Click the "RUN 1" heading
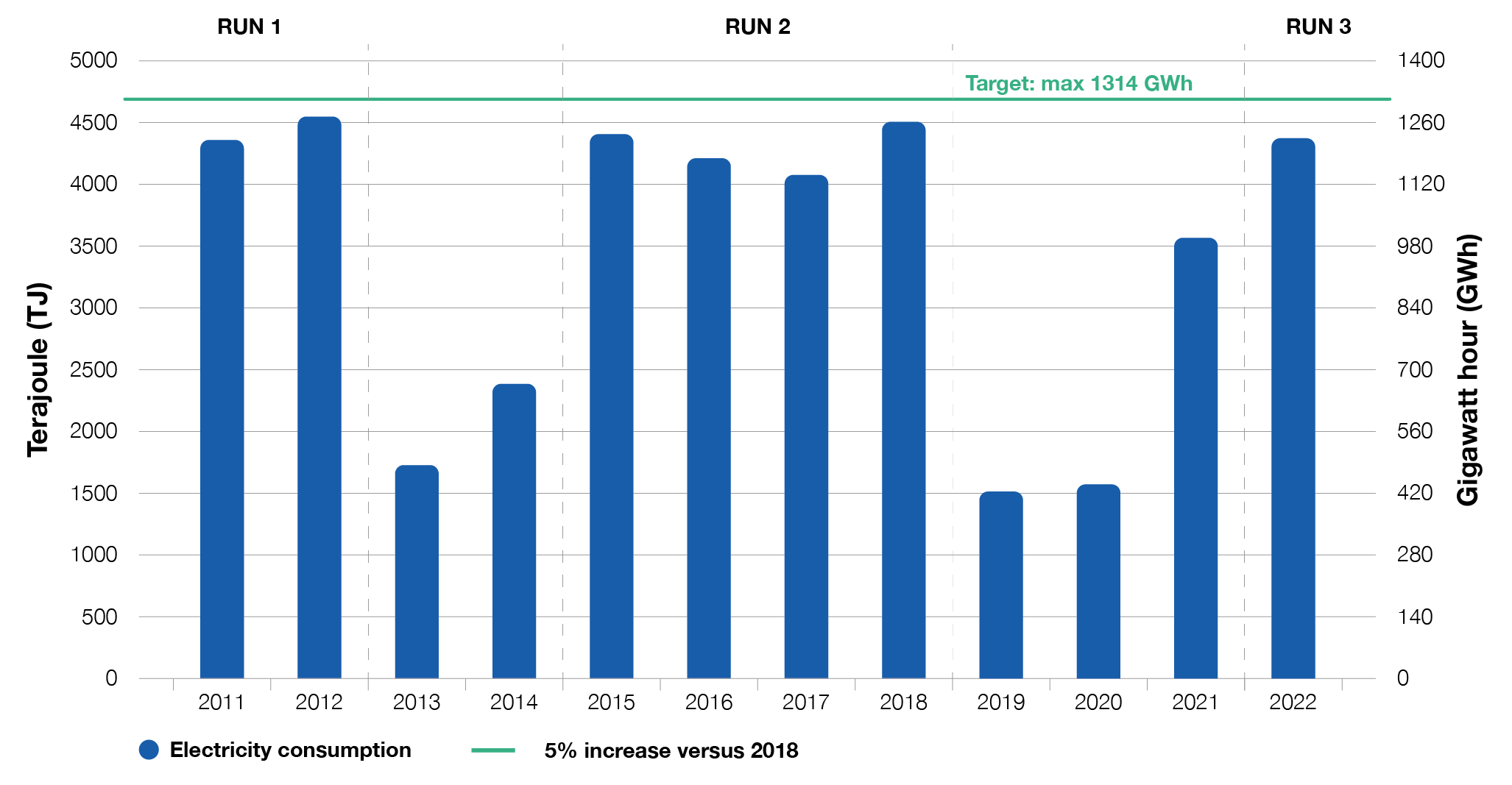 [249, 26]
